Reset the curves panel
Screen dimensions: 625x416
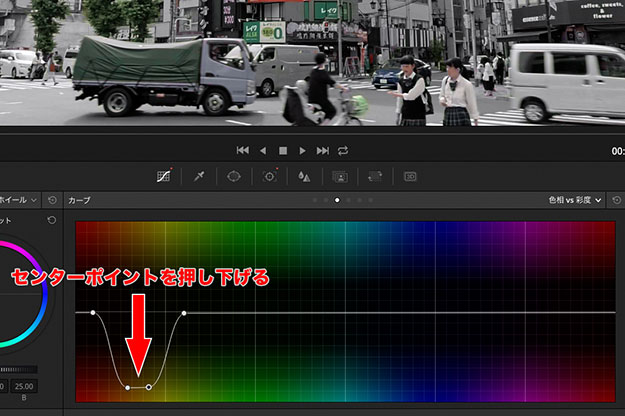pyautogui.click(x=612, y=200)
